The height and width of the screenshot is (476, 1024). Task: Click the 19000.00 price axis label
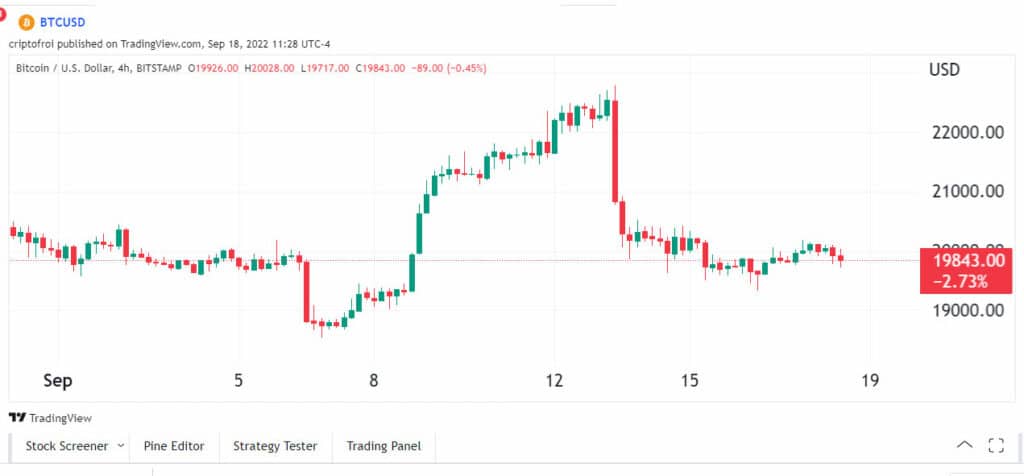click(966, 310)
